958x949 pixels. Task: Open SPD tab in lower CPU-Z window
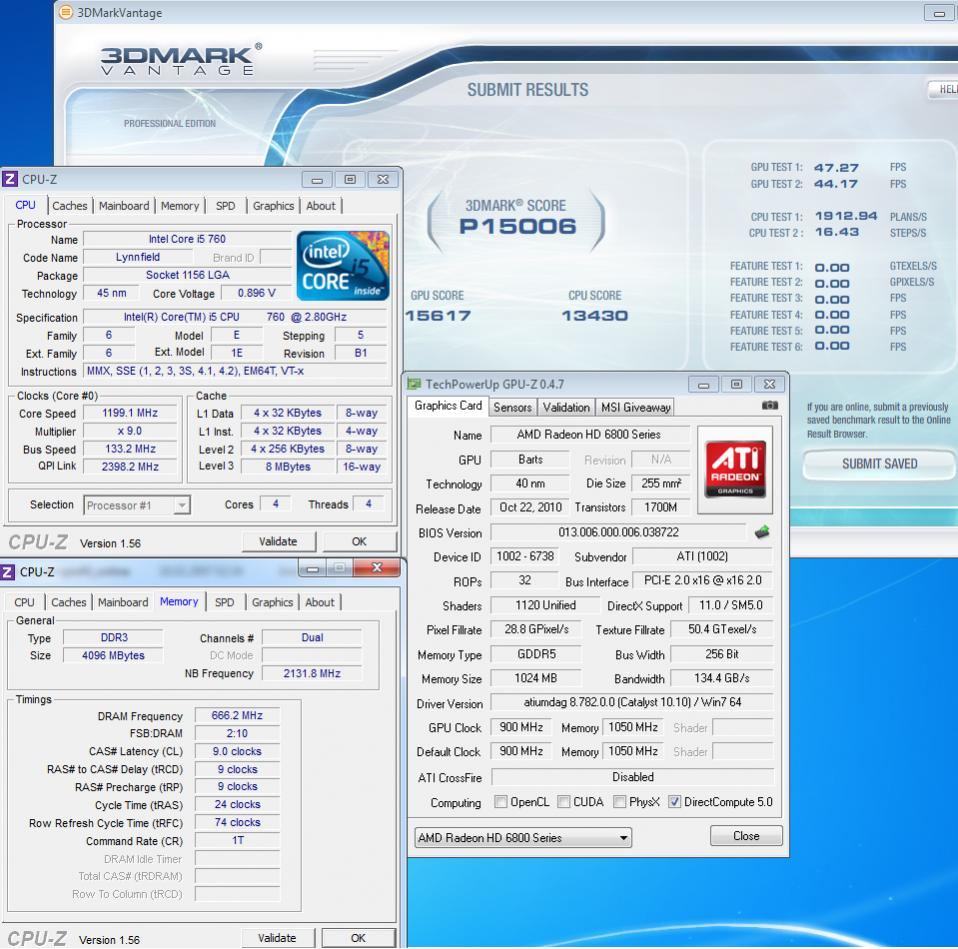point(224,603)
